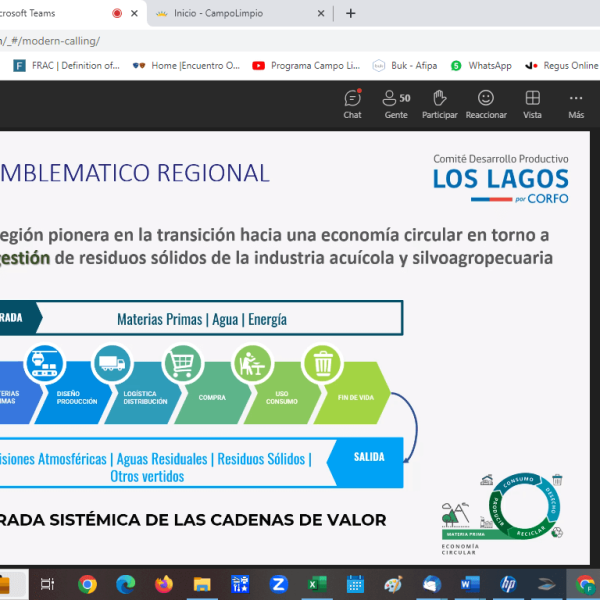Open the Reaccionar emoji reactions
The image size is (600, 600).
click(486, 104)
